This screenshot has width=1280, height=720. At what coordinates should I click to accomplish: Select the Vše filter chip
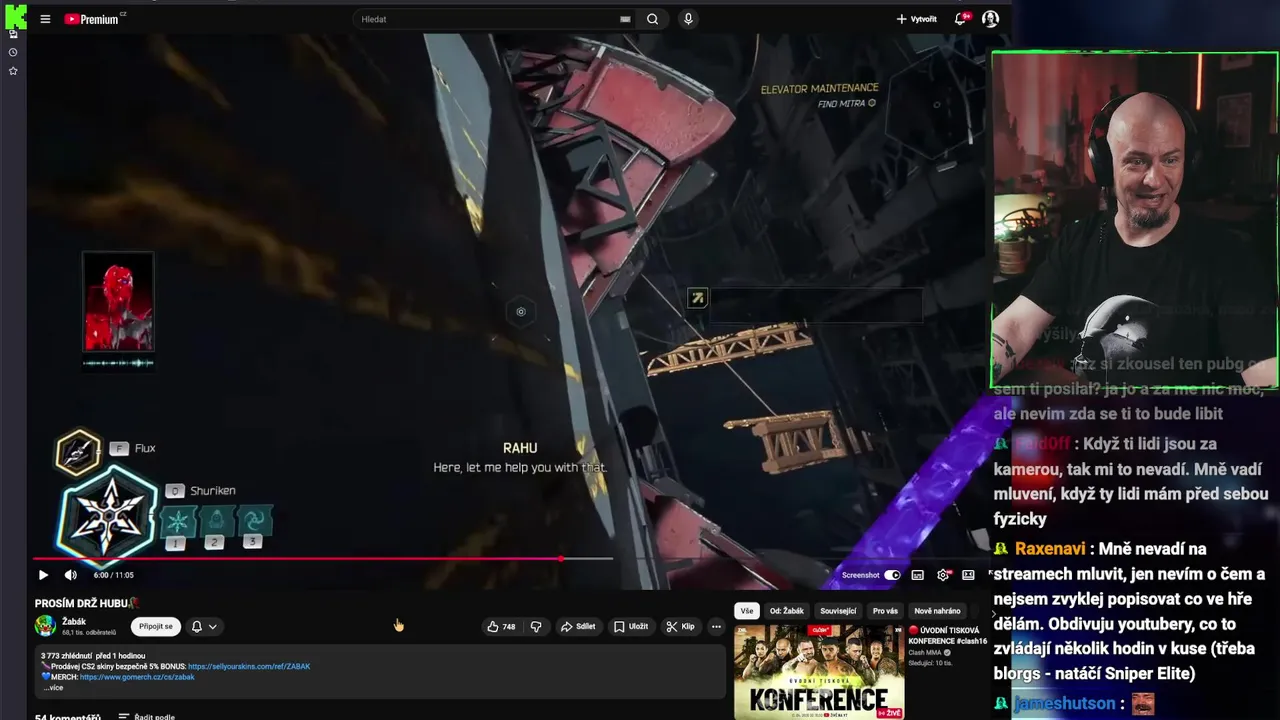coord(747,611)
